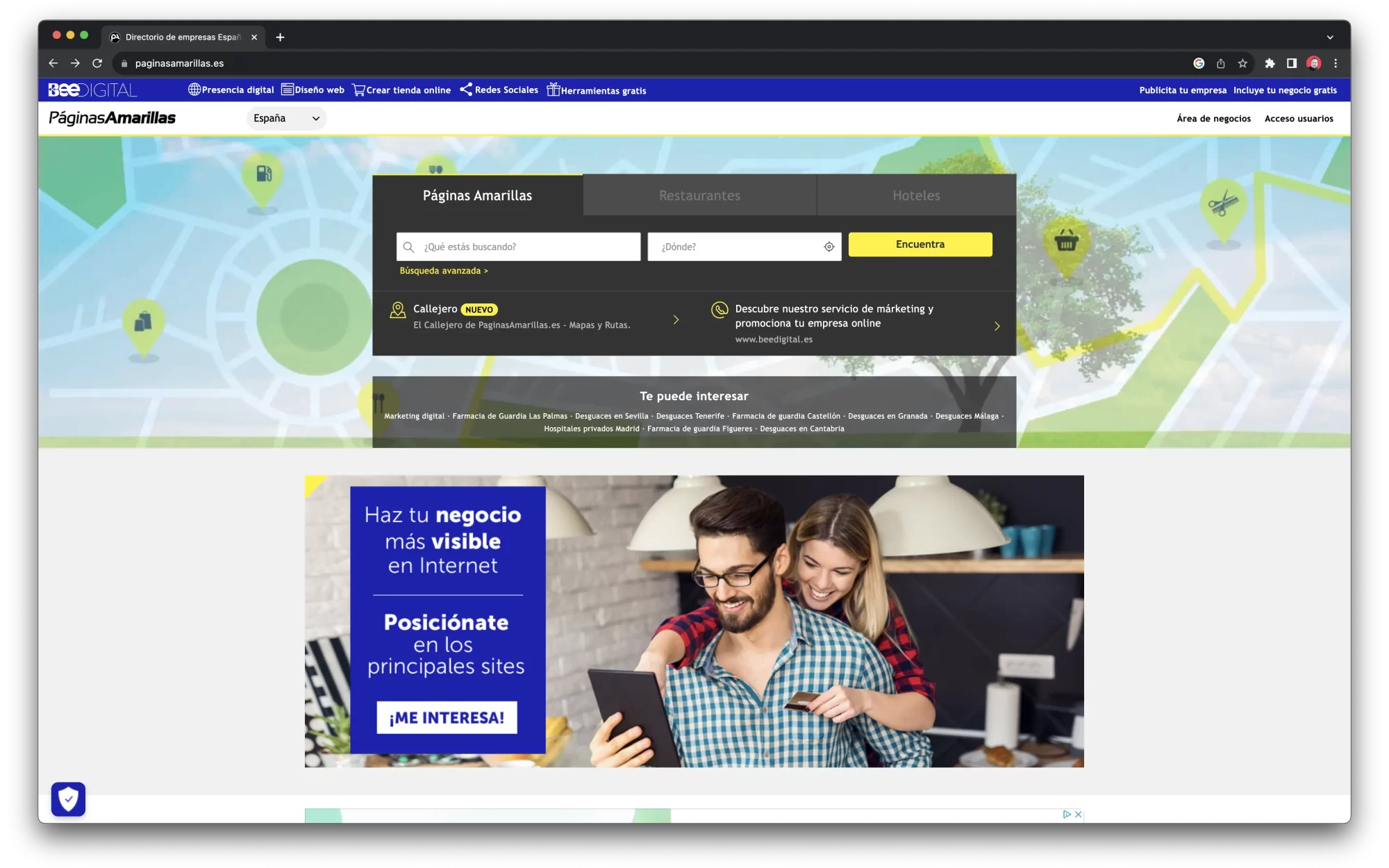Open Hospitales privados Madrid link
Screen dimensions: 1389x868
[591, 428]
